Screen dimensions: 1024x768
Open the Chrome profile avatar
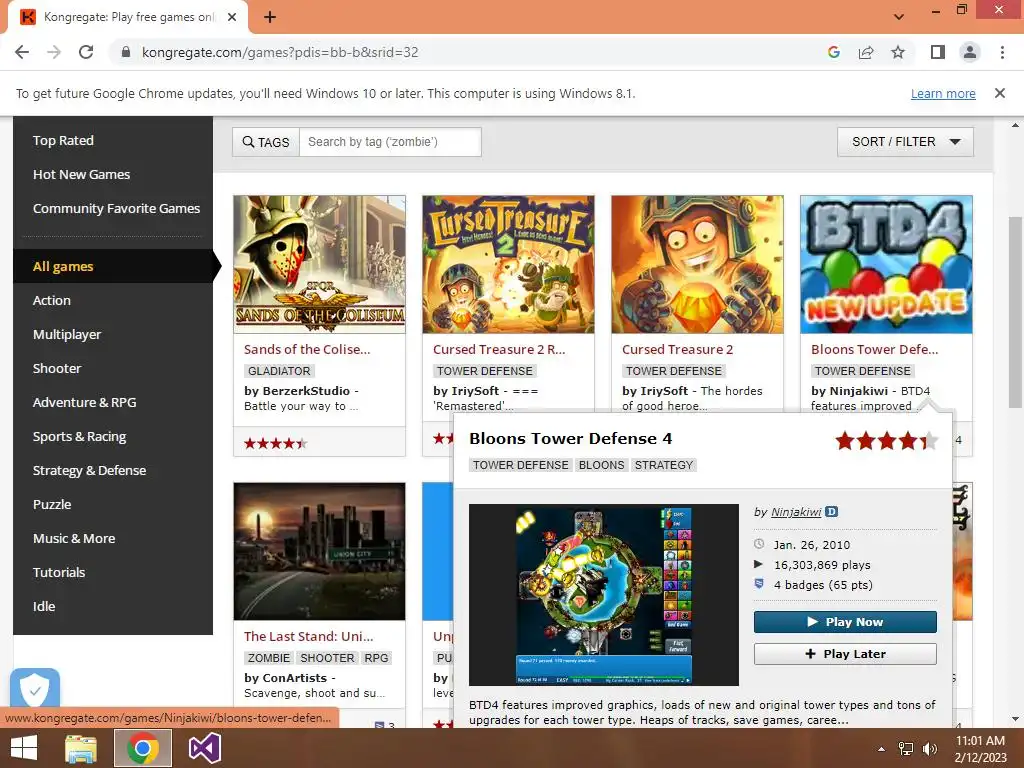tap(970, 52)
